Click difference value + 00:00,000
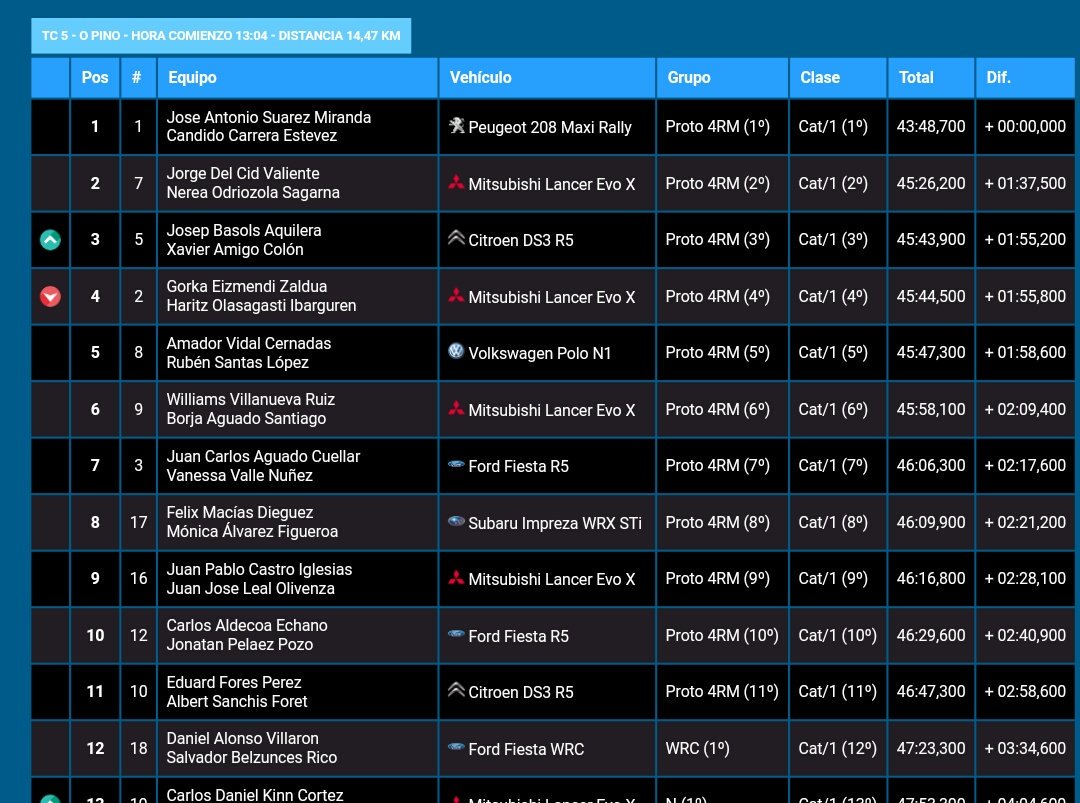 [1025, 127]
